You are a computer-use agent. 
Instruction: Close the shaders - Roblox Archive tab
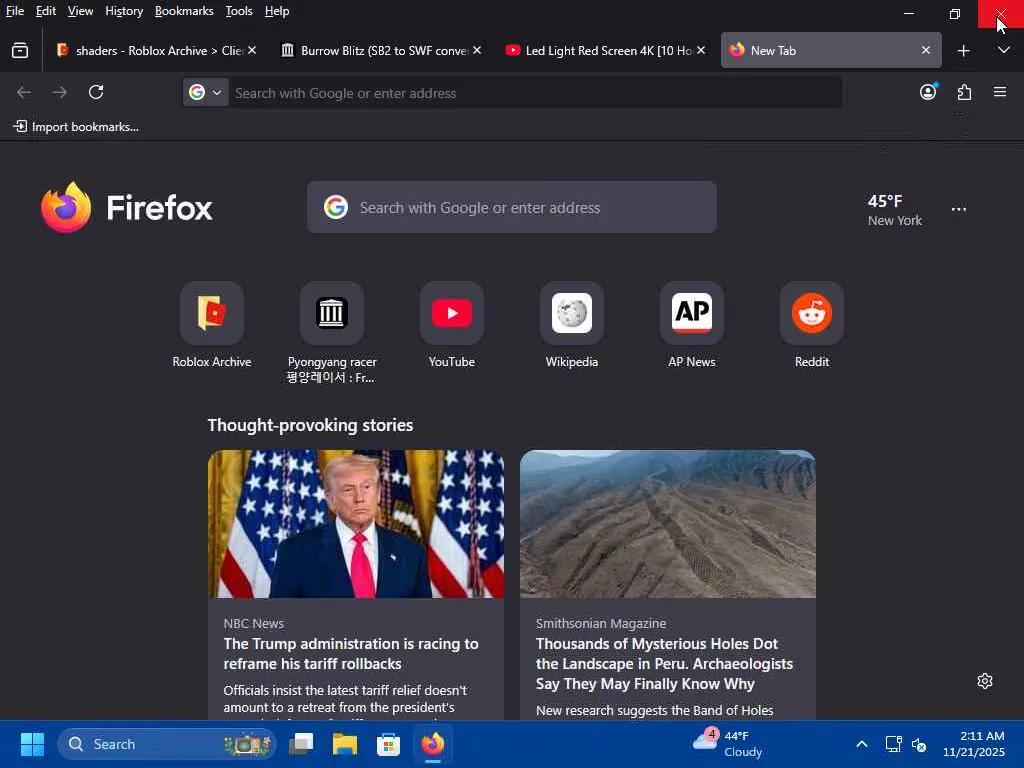[252, 50]
